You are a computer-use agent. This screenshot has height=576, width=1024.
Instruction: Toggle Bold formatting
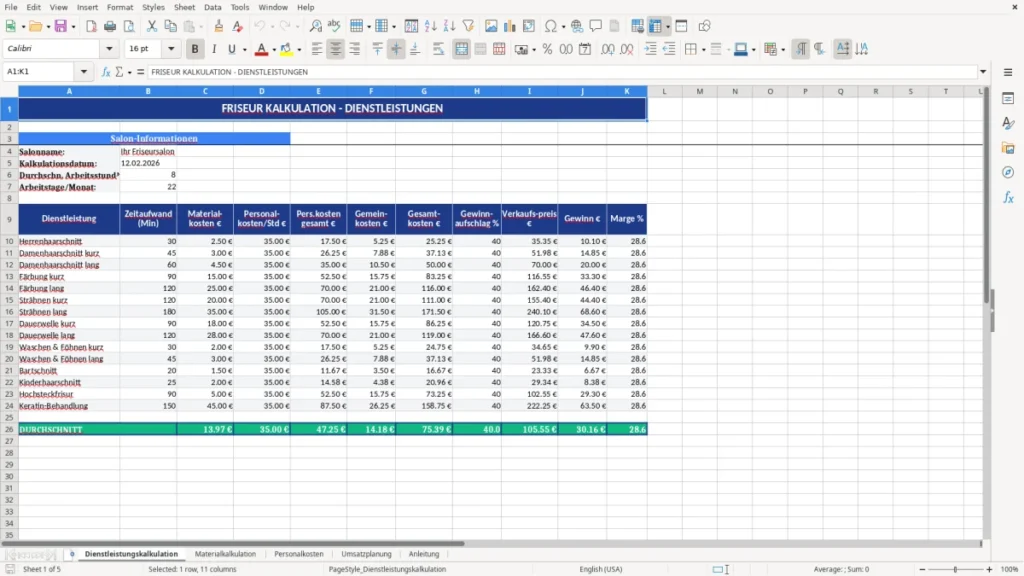point(195,49)
